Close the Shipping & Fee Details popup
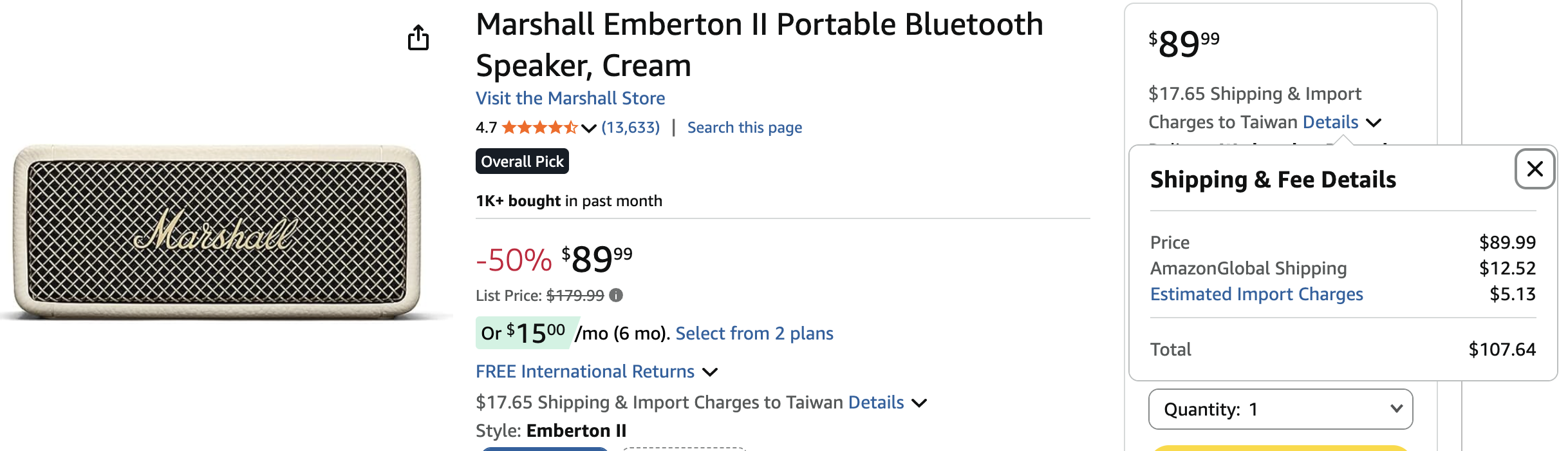This screenshot has height=451, width=1568. click(1535, 169)
